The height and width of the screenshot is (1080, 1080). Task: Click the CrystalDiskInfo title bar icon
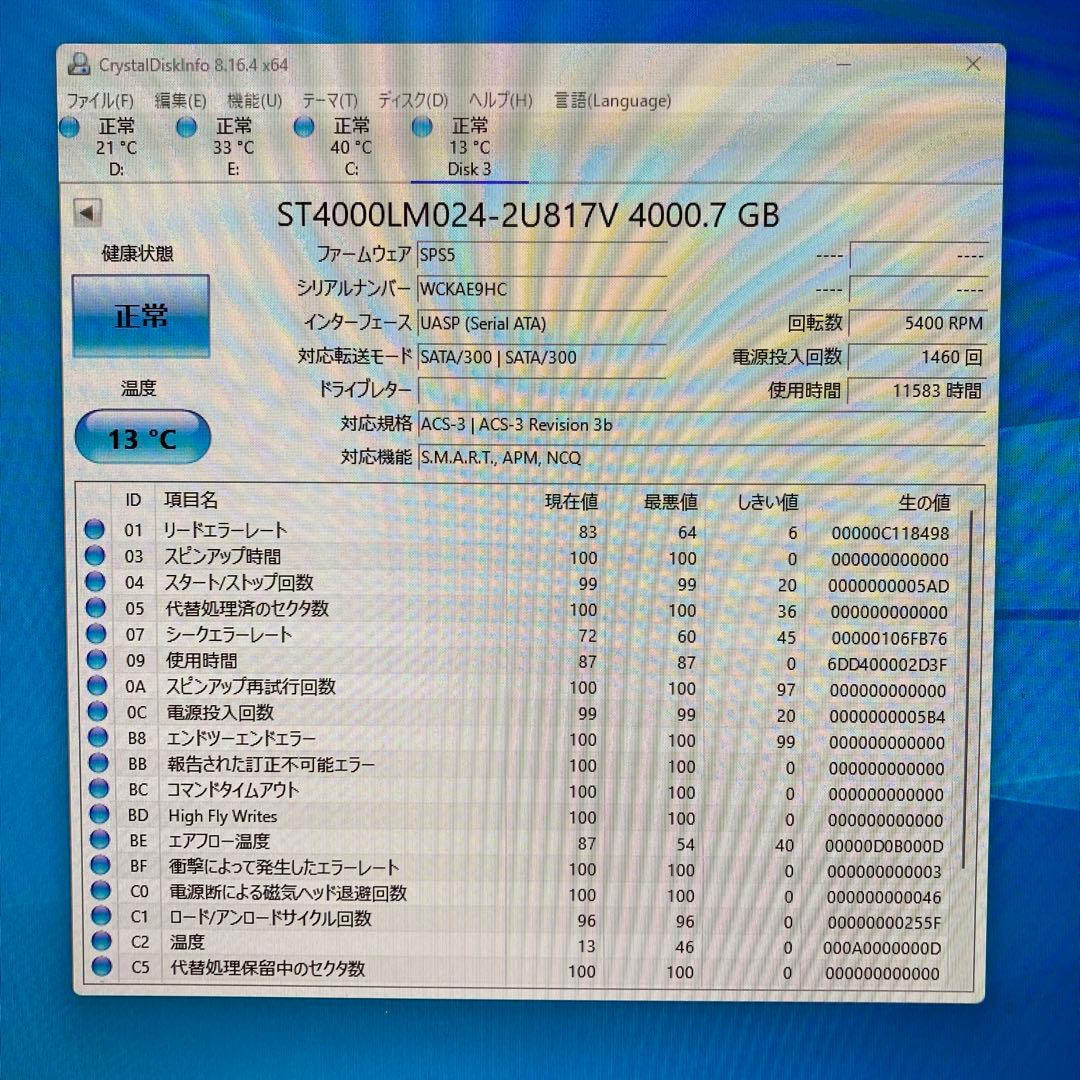[79, 65]
